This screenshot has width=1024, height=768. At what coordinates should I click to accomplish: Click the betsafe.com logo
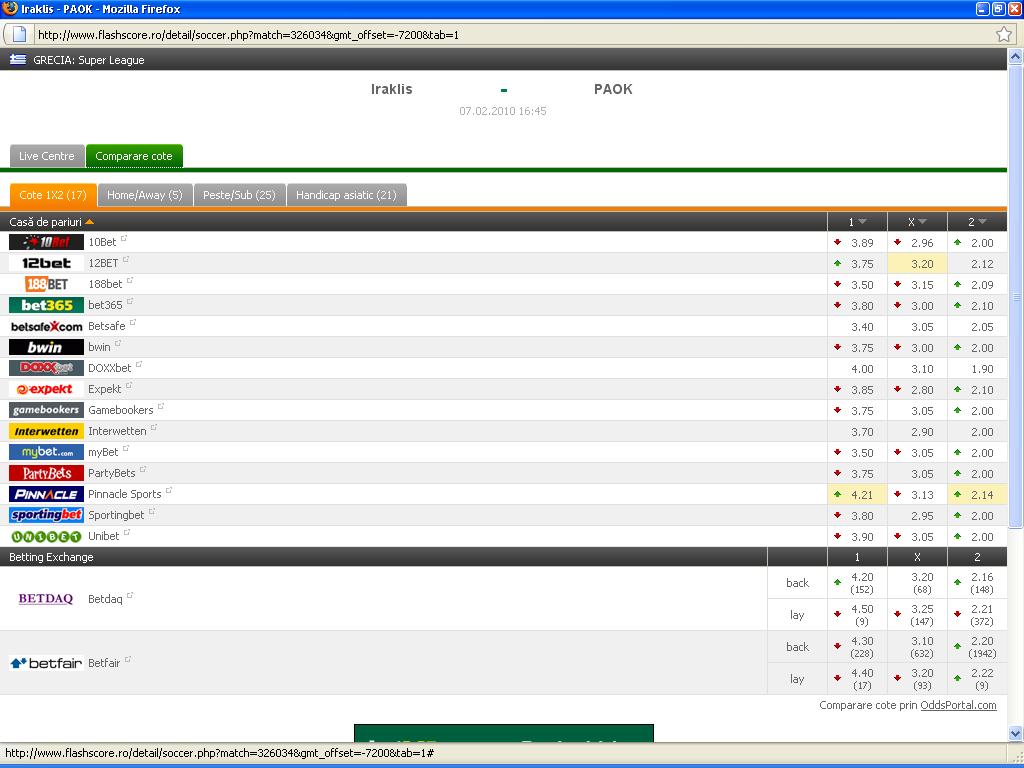46,326
